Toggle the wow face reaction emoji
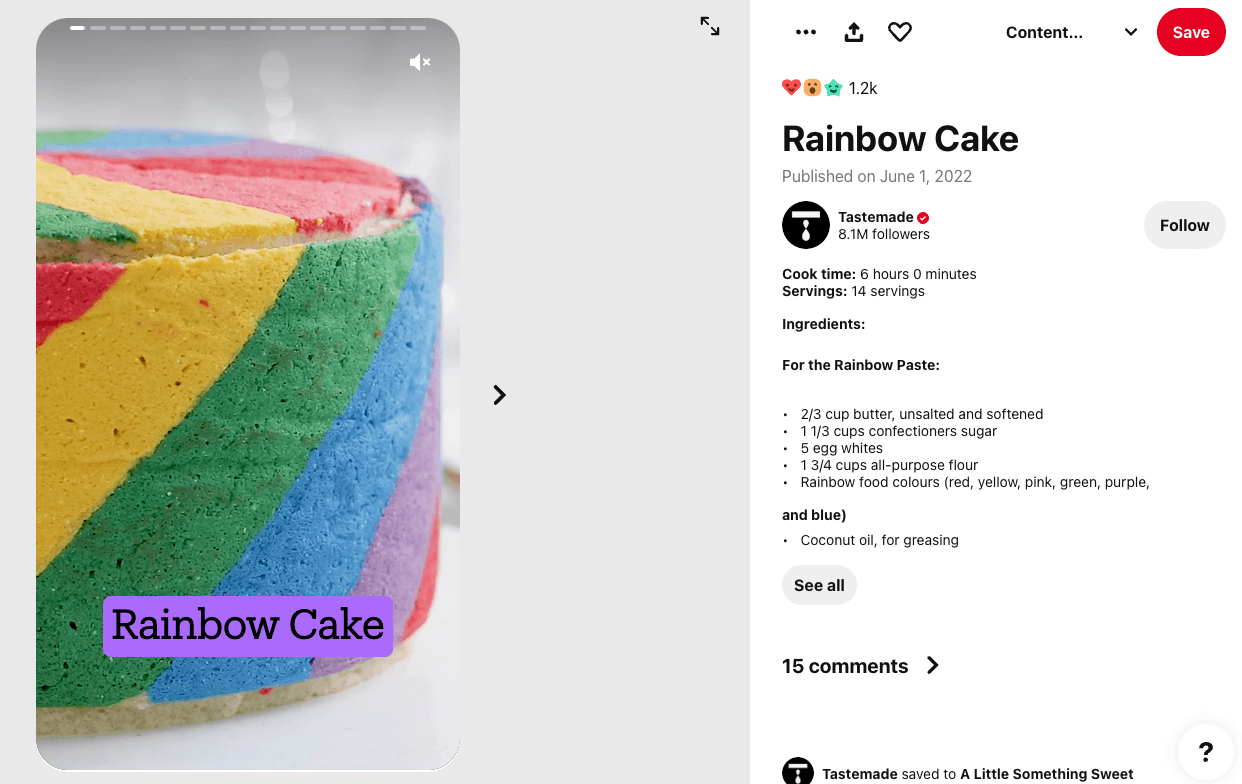 (810, 87)
